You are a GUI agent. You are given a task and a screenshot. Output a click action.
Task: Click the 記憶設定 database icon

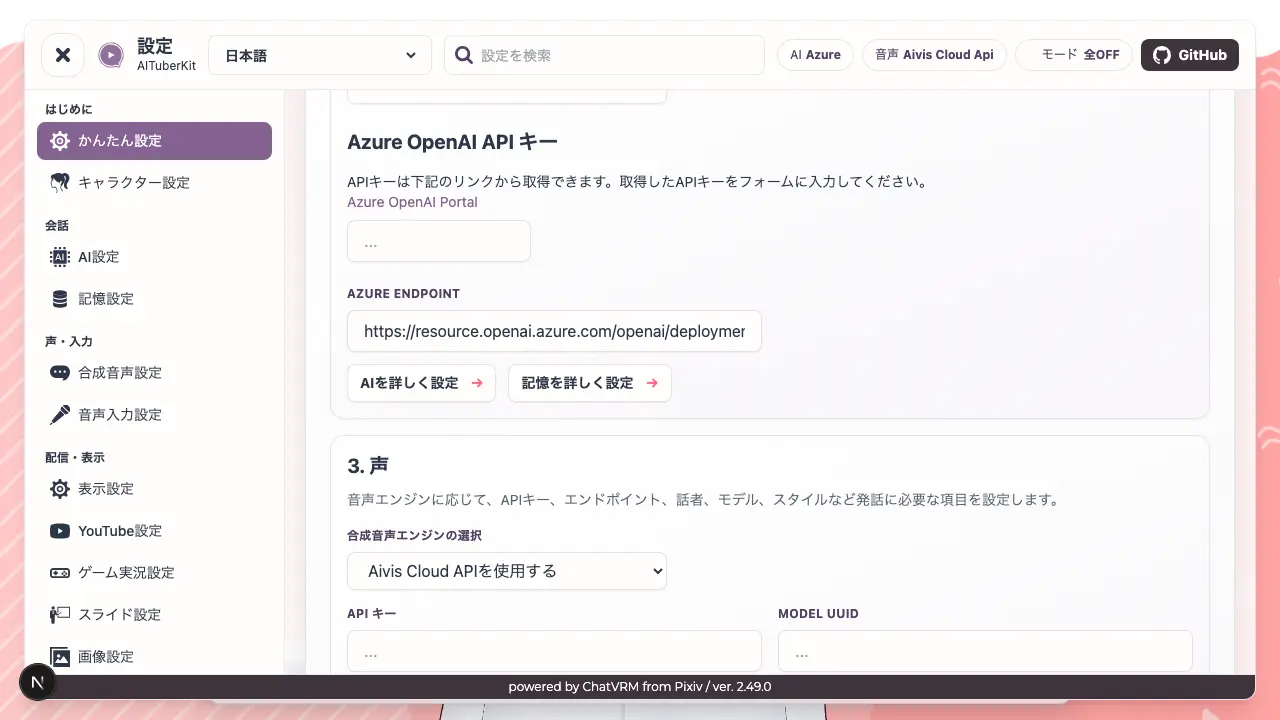coord(60,299)
